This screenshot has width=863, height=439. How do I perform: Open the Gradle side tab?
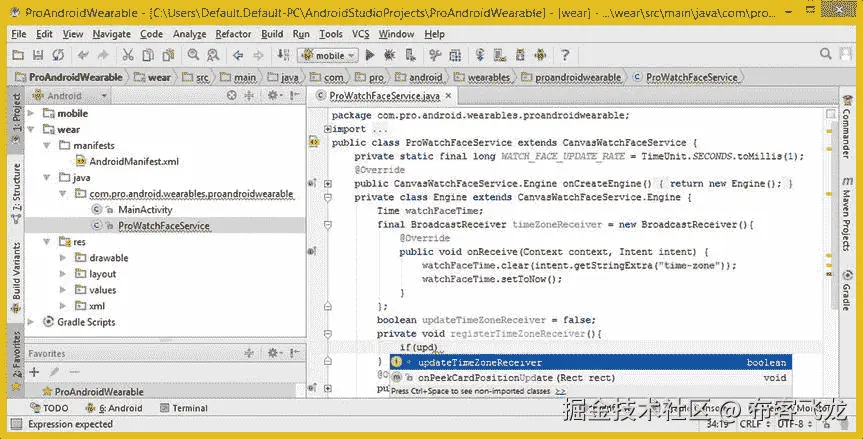point(846,292)
